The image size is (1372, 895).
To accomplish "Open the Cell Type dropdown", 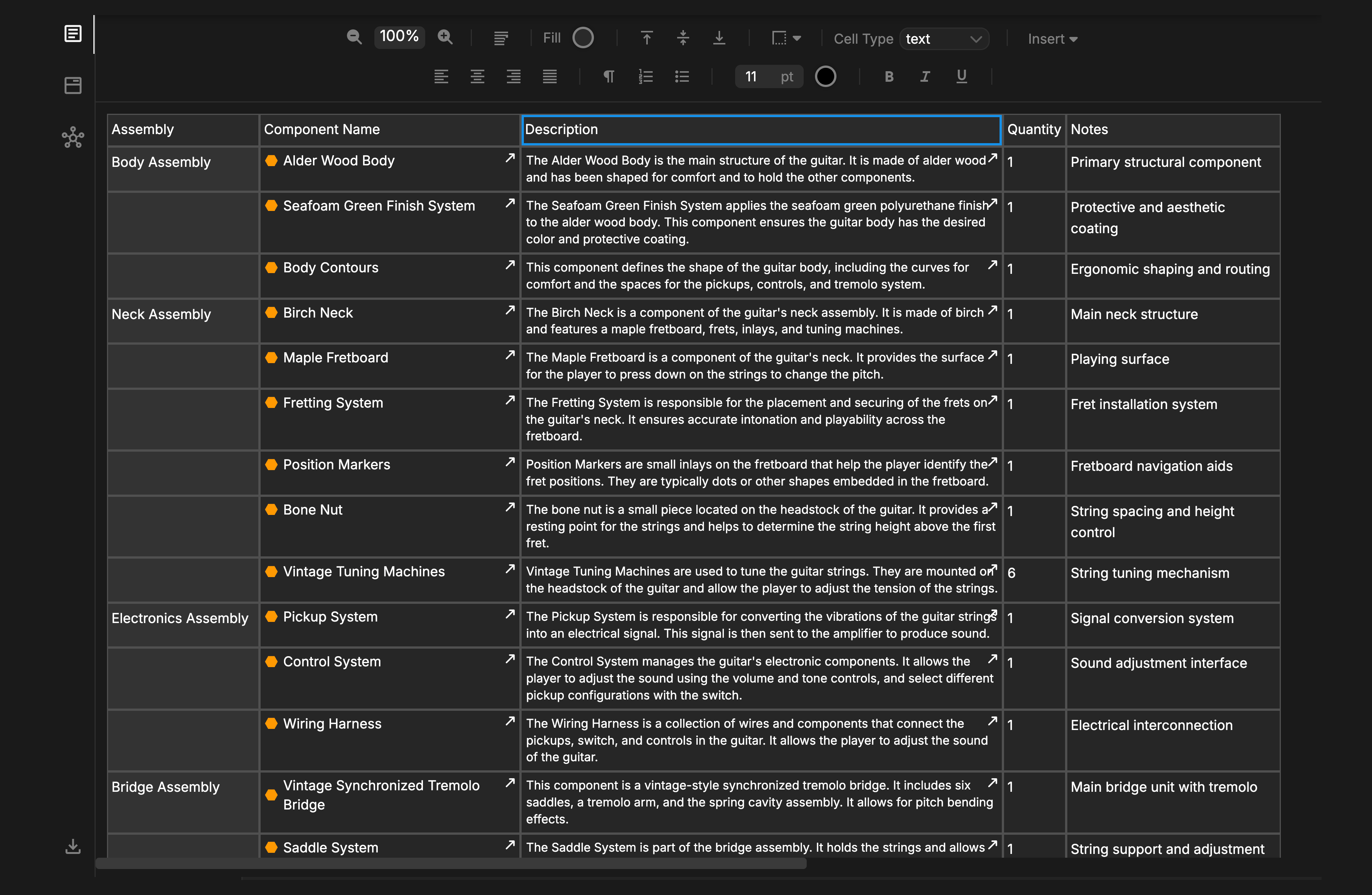I will pos(944,39).
